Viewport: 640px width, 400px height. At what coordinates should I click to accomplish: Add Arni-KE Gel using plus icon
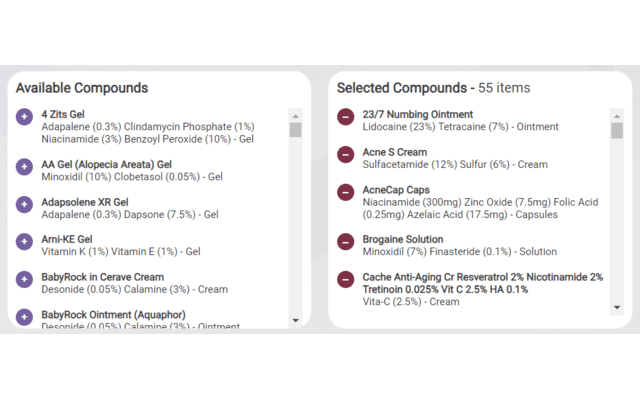24,242
